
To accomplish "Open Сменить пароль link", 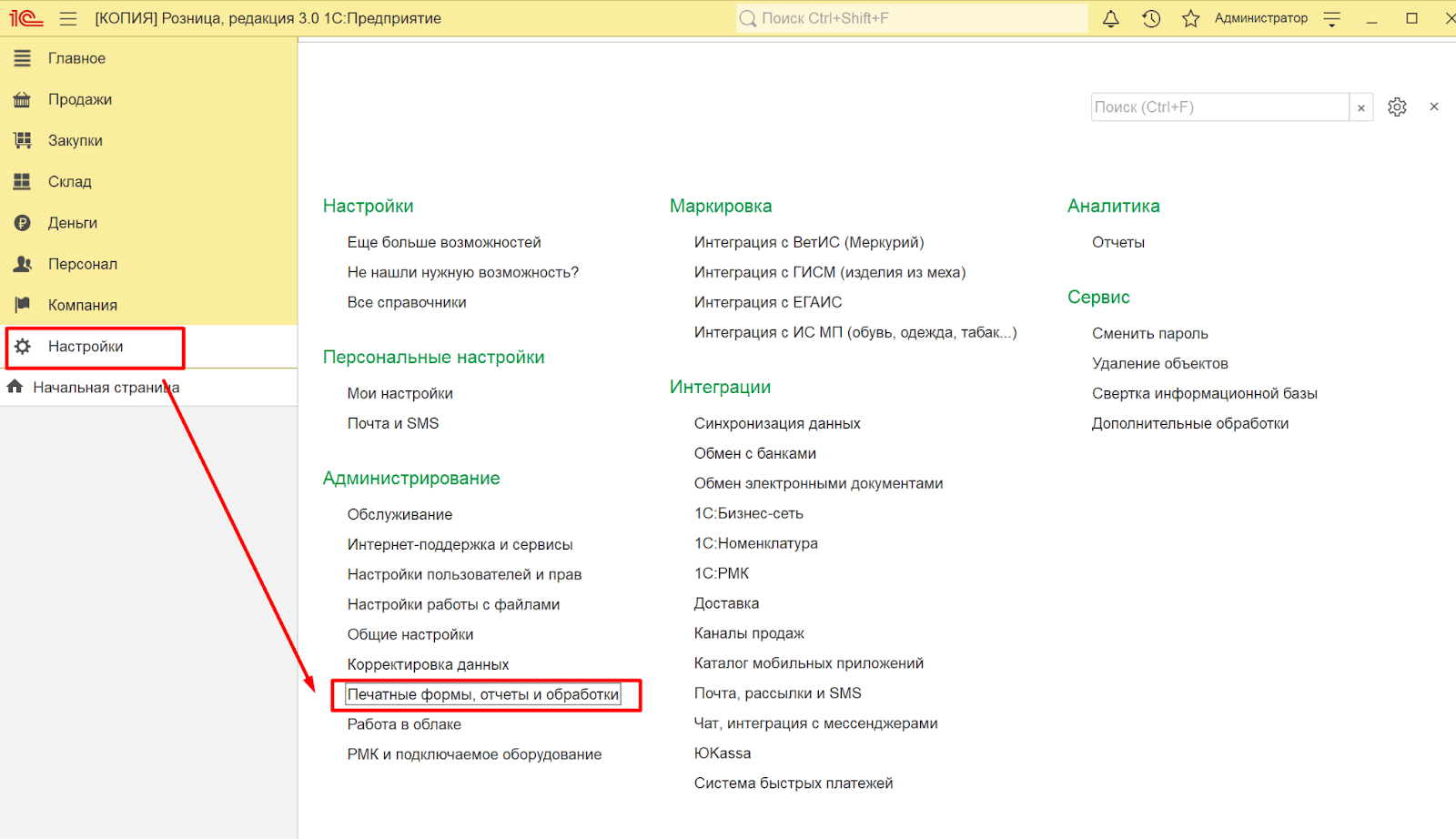I will click(x=1150, y=333).
